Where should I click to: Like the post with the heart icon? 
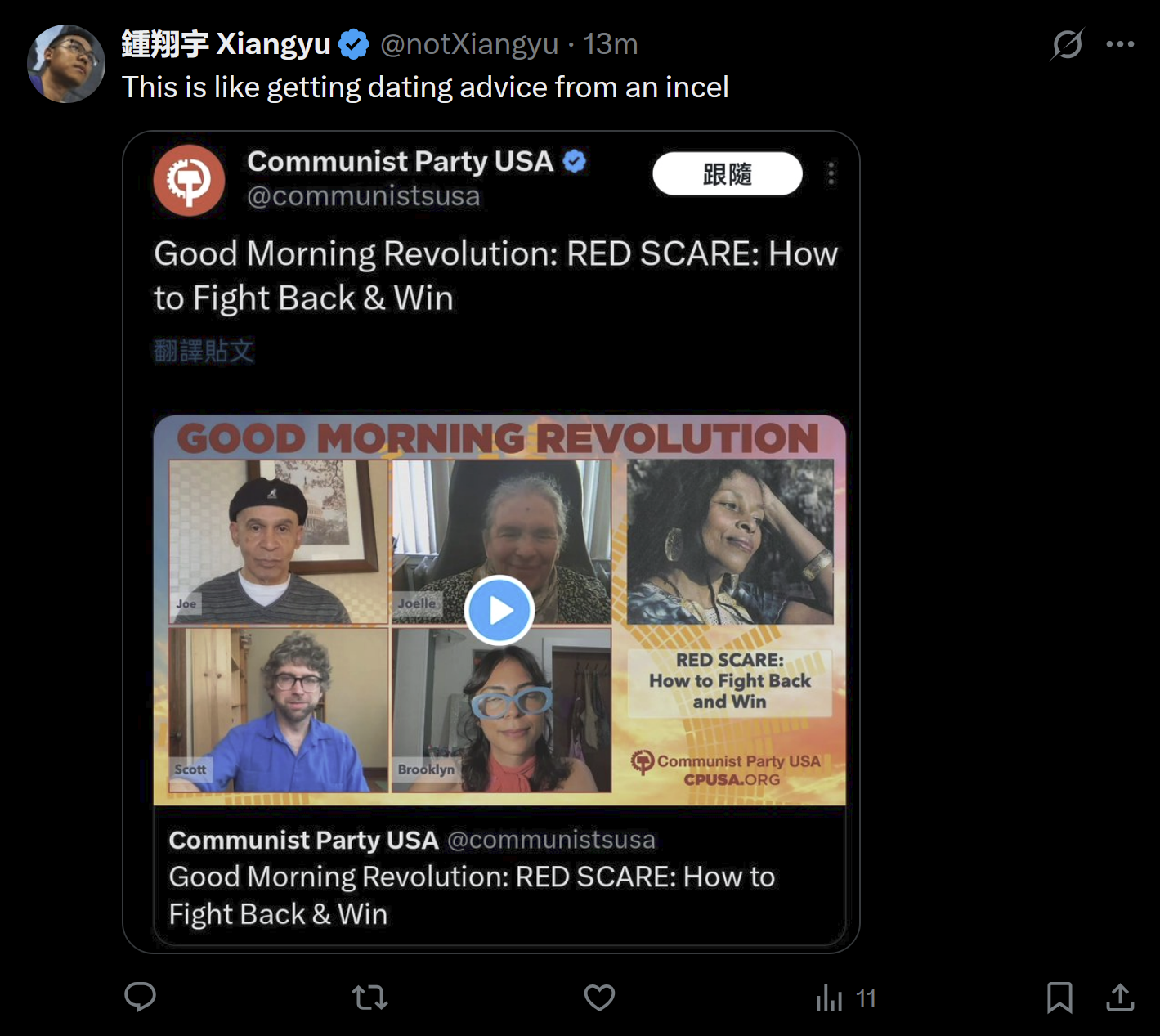599,998
